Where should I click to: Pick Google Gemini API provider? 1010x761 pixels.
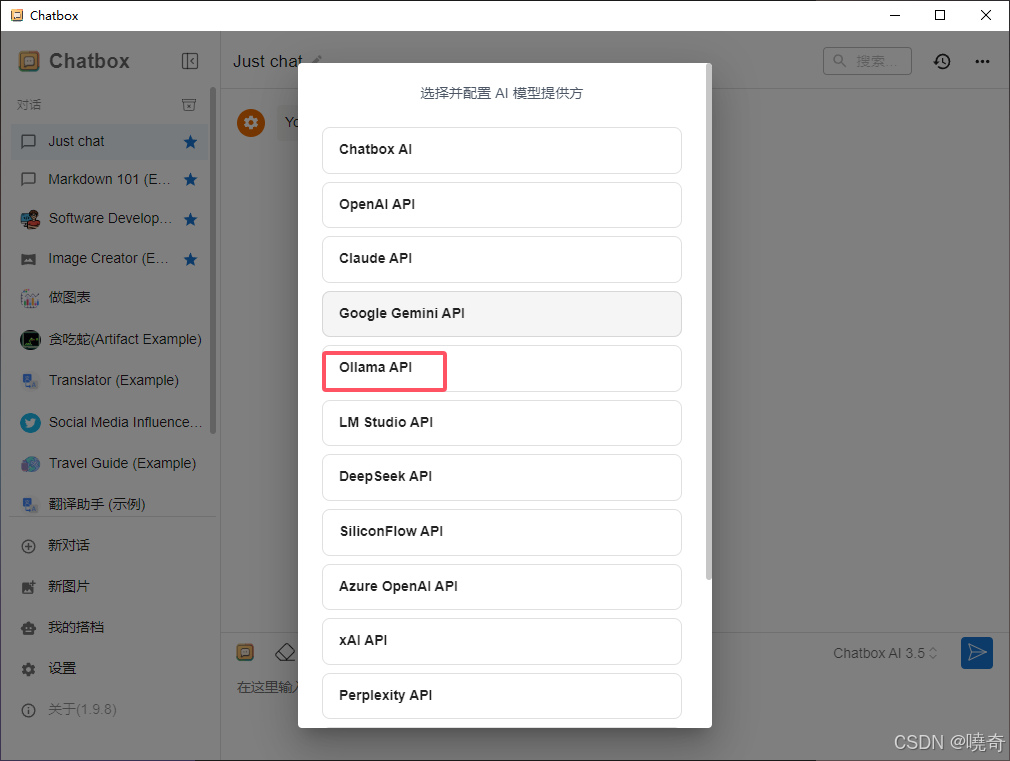502,314
